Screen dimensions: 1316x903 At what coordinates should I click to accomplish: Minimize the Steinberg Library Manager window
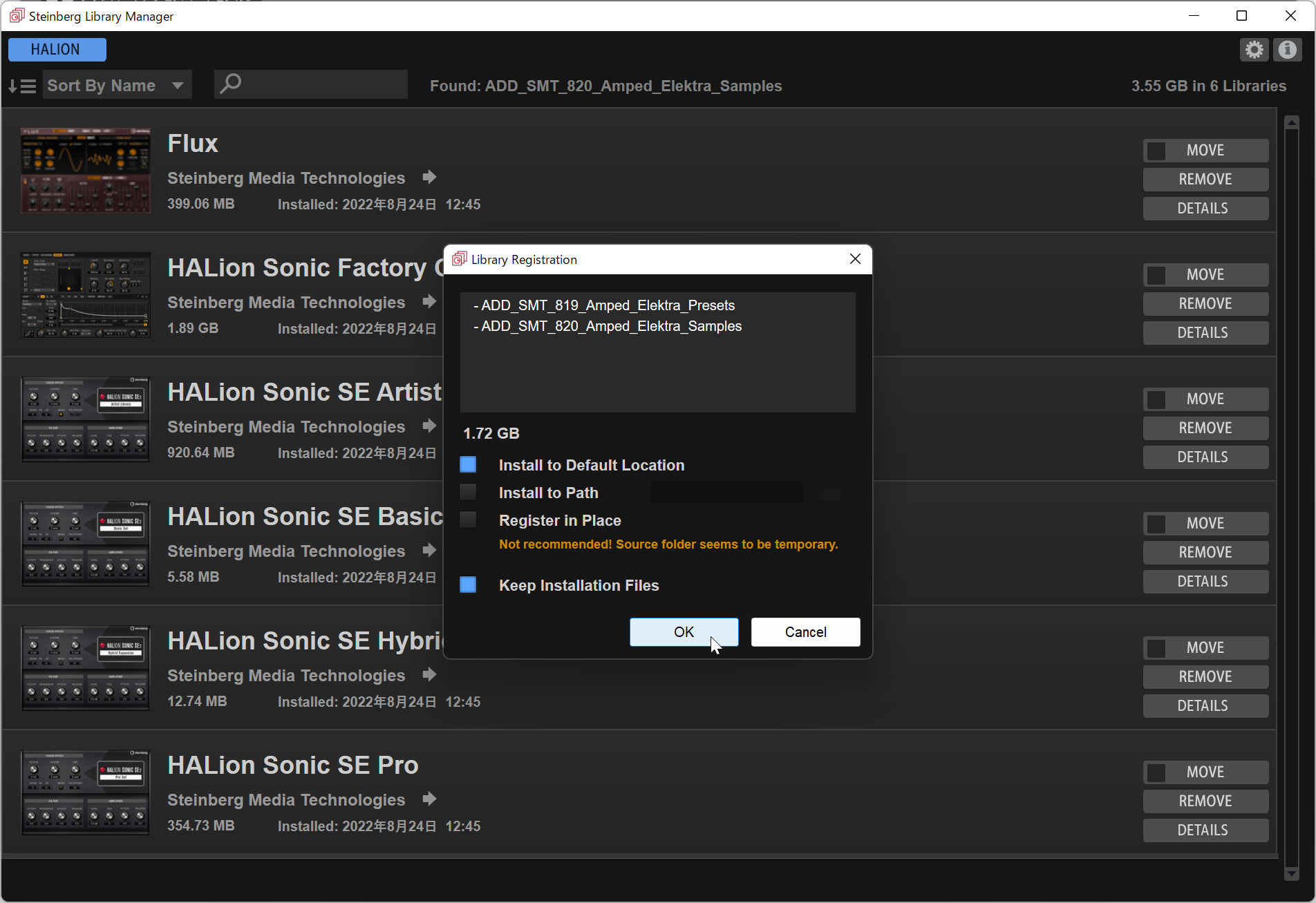pos(1194,15)
